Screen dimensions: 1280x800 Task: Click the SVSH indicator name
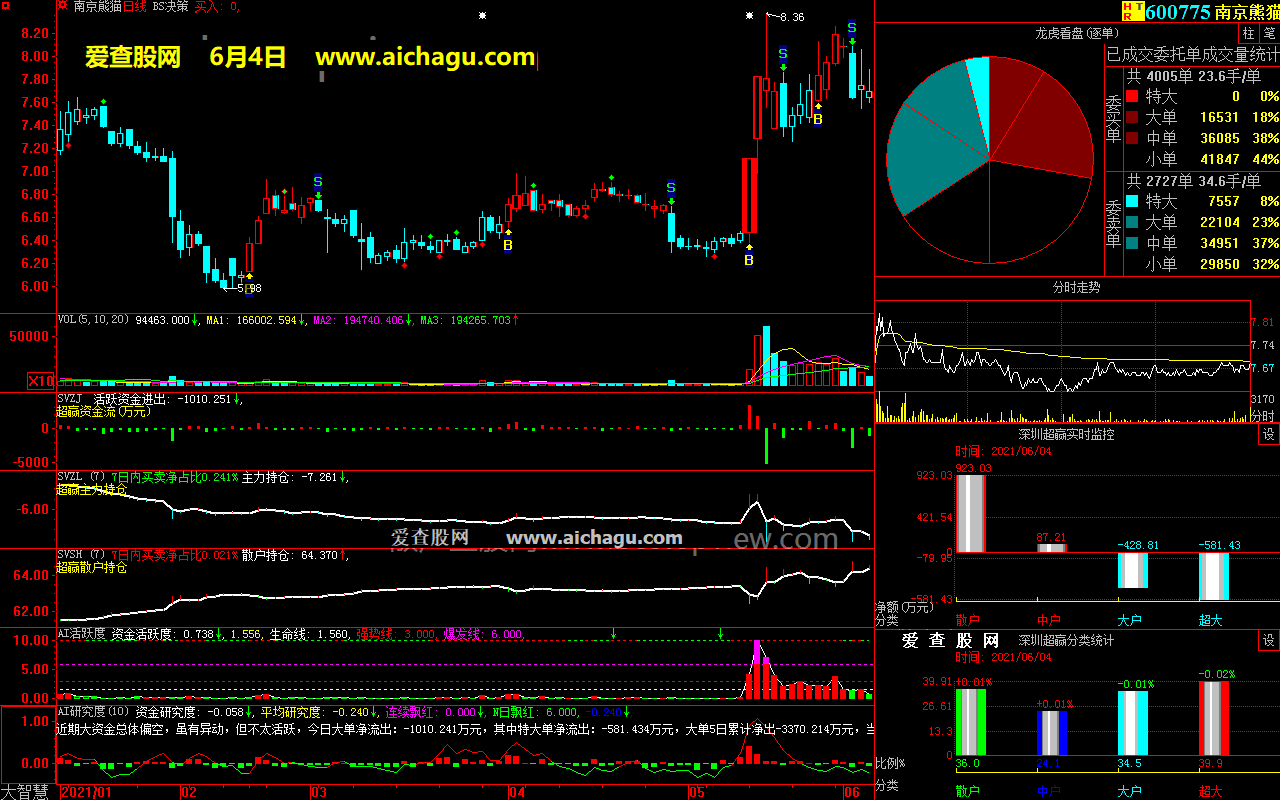coord(70,555)
